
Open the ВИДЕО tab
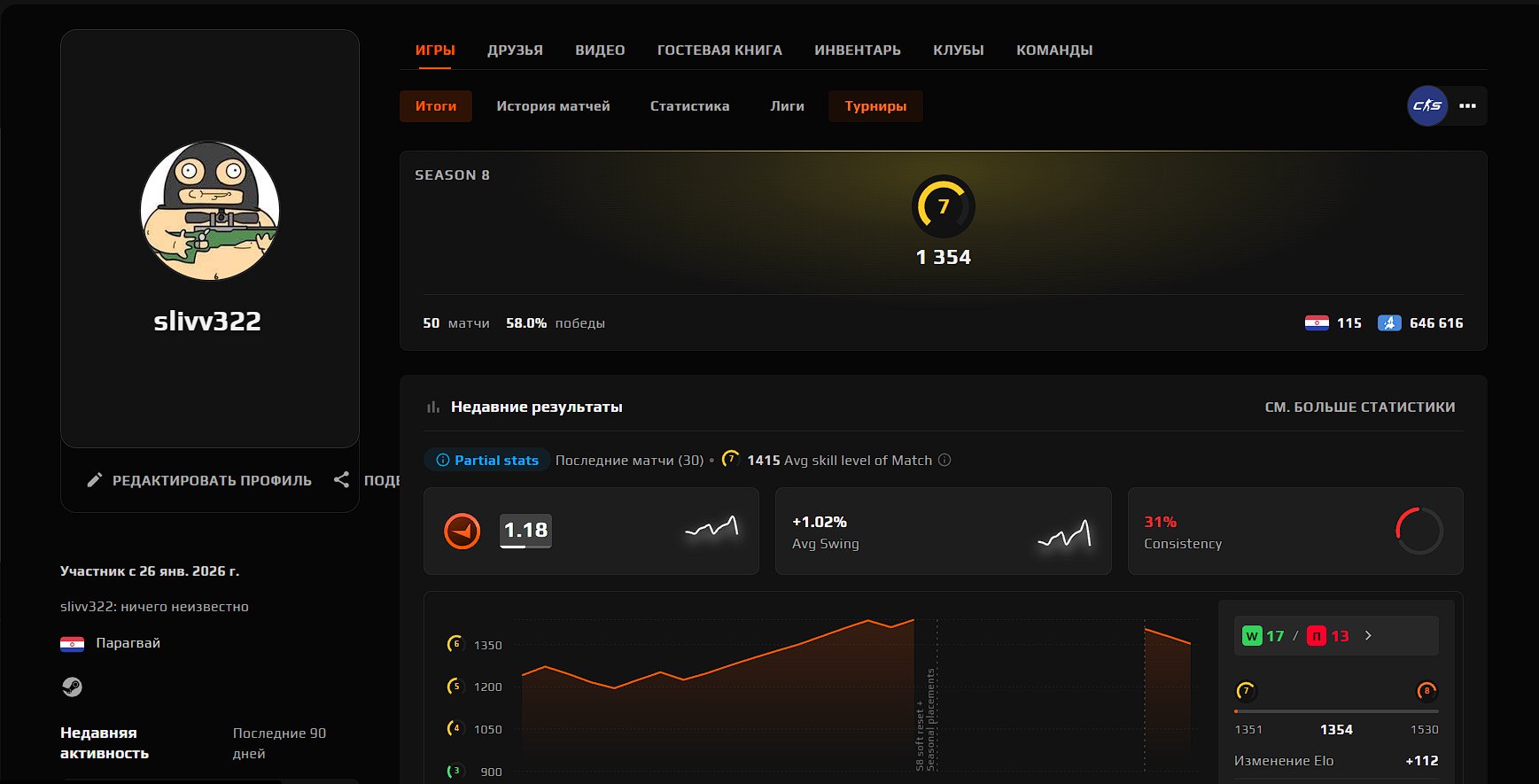coord(600,50)
